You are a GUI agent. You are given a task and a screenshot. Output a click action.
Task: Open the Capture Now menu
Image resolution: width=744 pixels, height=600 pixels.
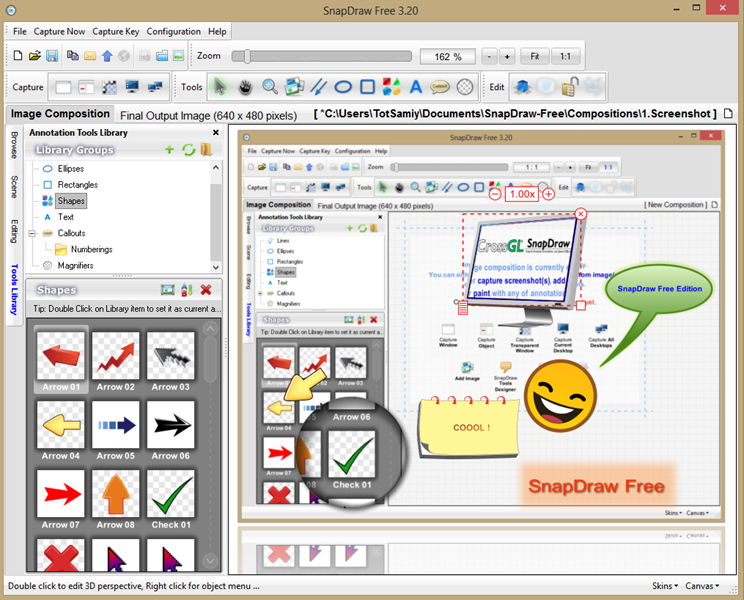pyautogui.click(x=59, y=31)
